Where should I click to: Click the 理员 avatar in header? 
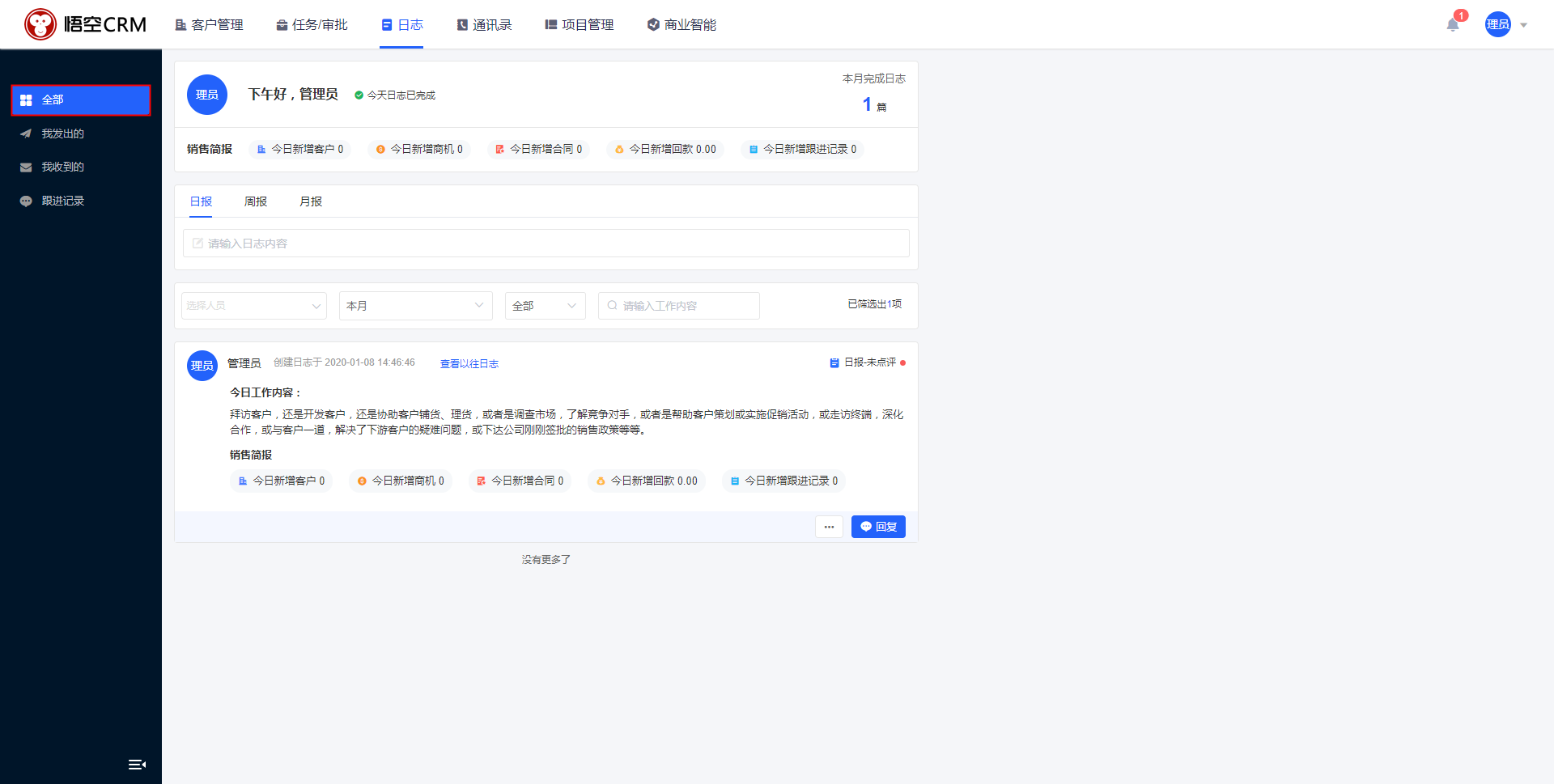coord(1497,24)
